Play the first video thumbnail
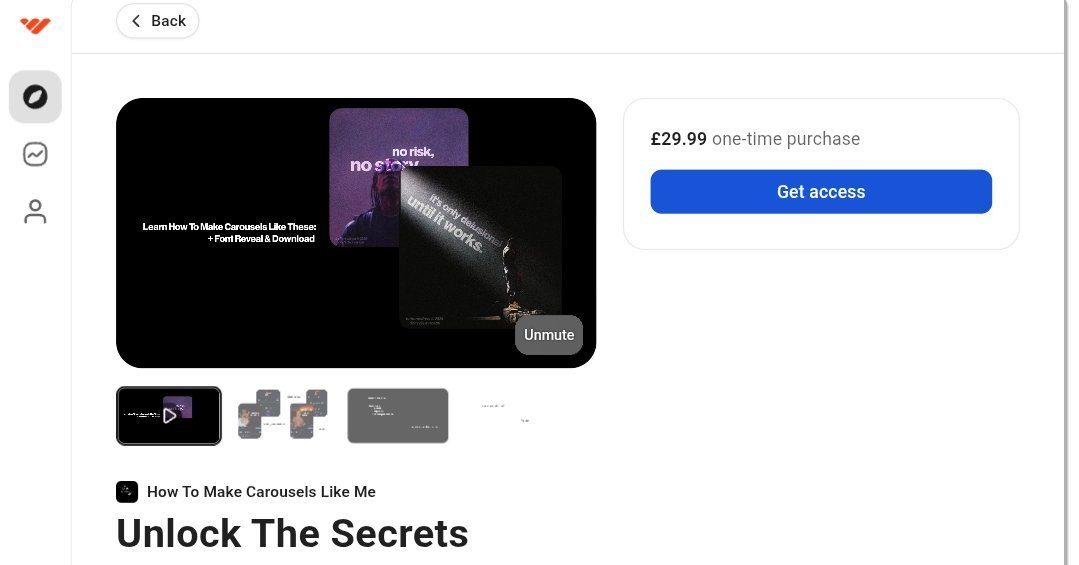 (x=169, y=416)
